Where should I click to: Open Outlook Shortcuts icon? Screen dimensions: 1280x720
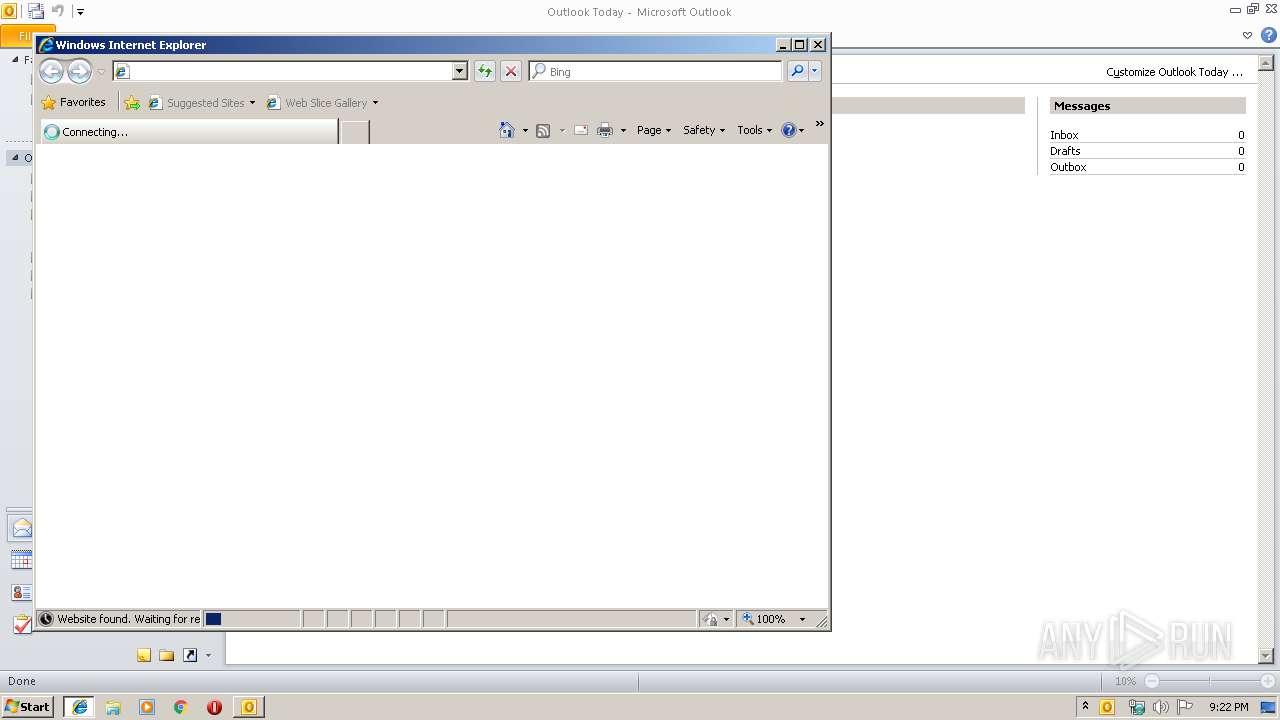click(190, 655)
